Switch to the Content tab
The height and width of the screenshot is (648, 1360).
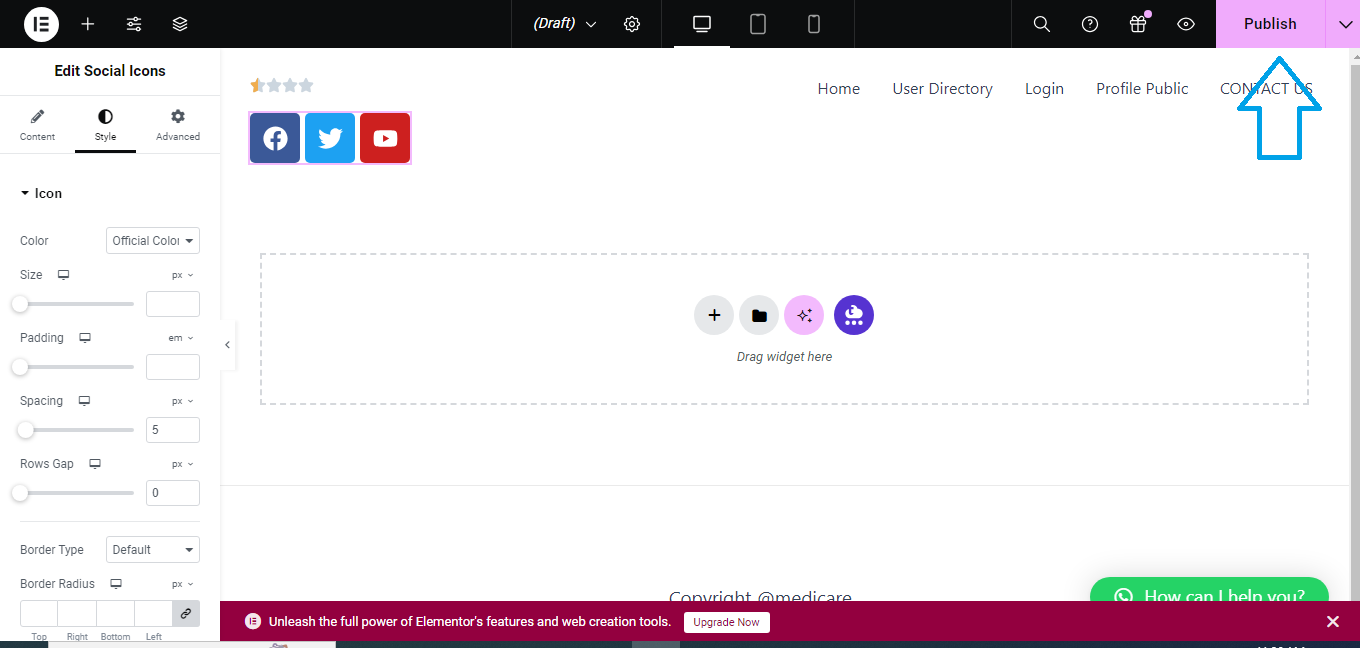click(x=37, y=125)
